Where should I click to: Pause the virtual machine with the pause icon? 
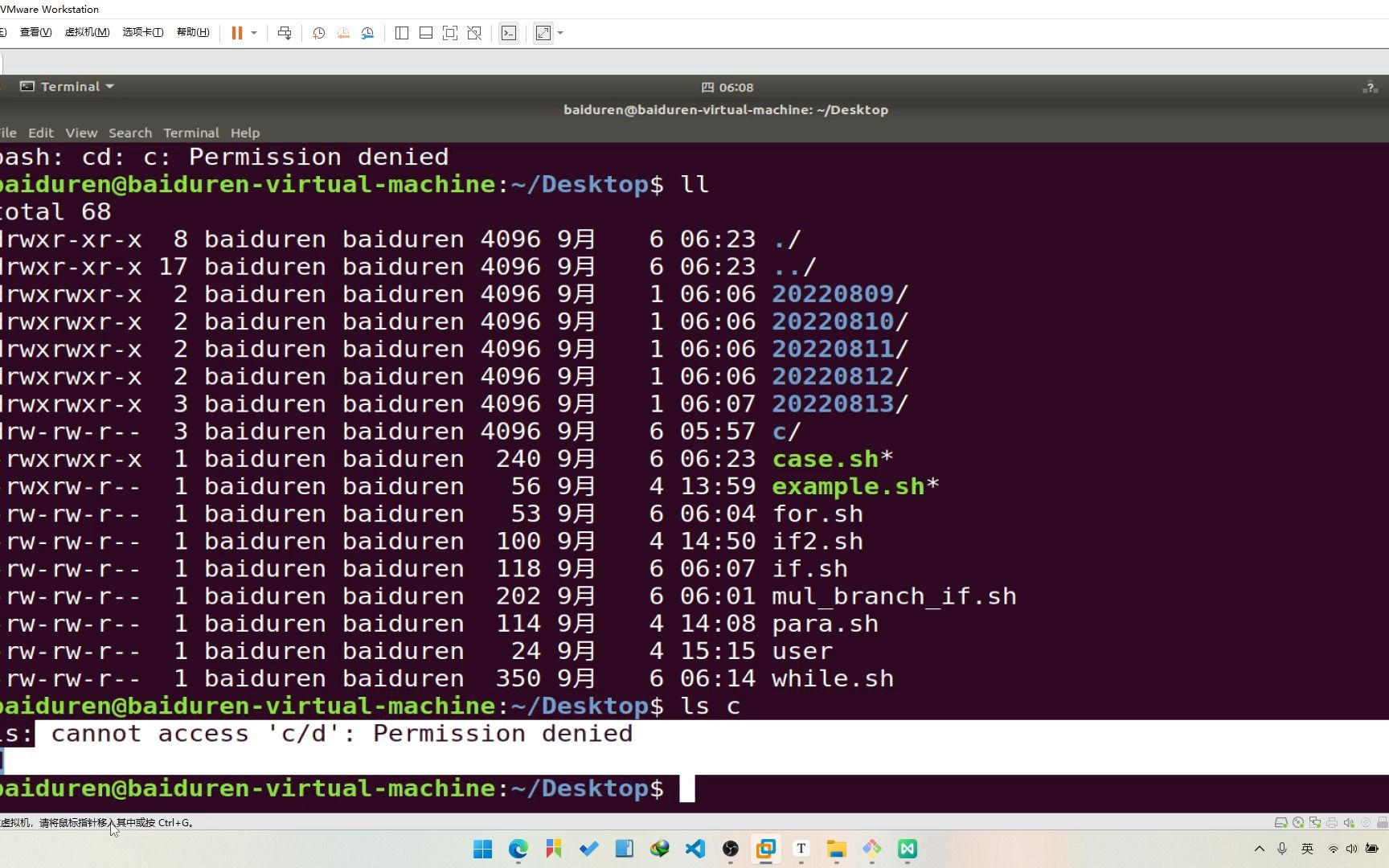point(237,33)
